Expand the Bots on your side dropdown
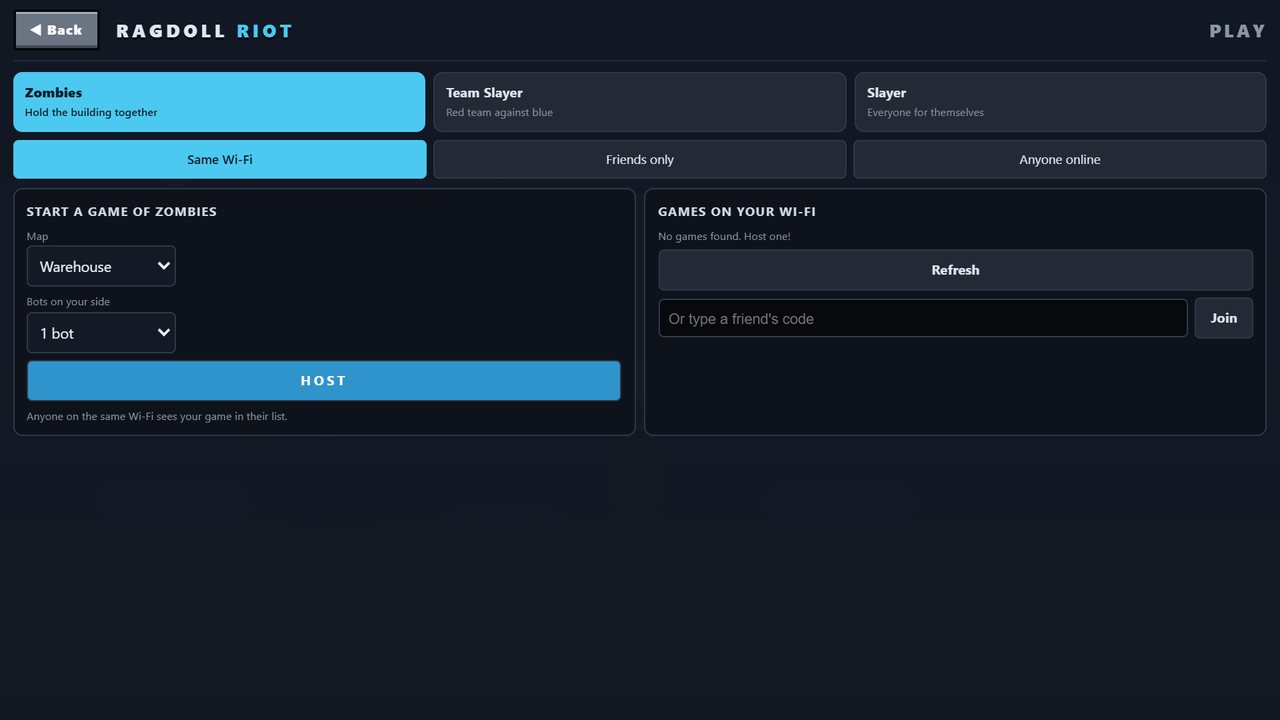This screenshot has width=1280, height=720. (101, 333)
